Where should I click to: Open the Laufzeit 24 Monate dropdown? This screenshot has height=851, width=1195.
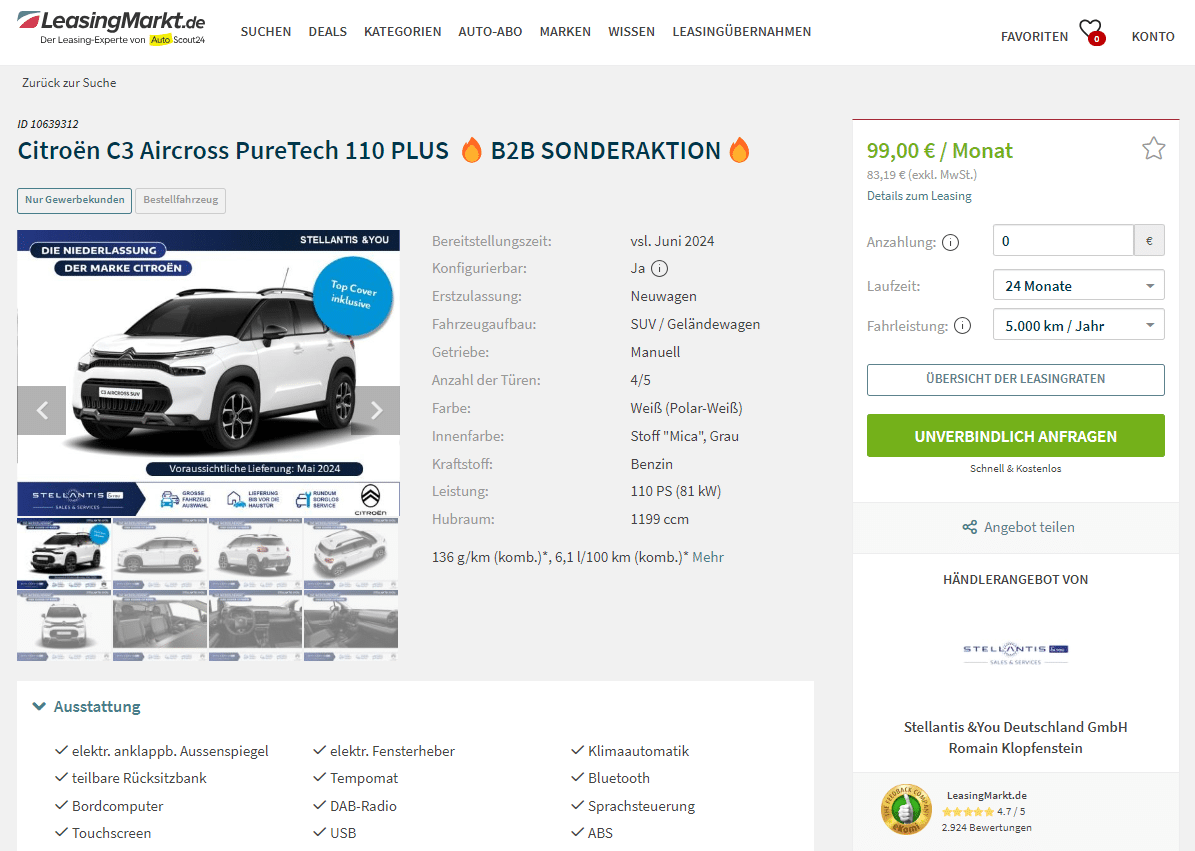[x=1078, y=286]
